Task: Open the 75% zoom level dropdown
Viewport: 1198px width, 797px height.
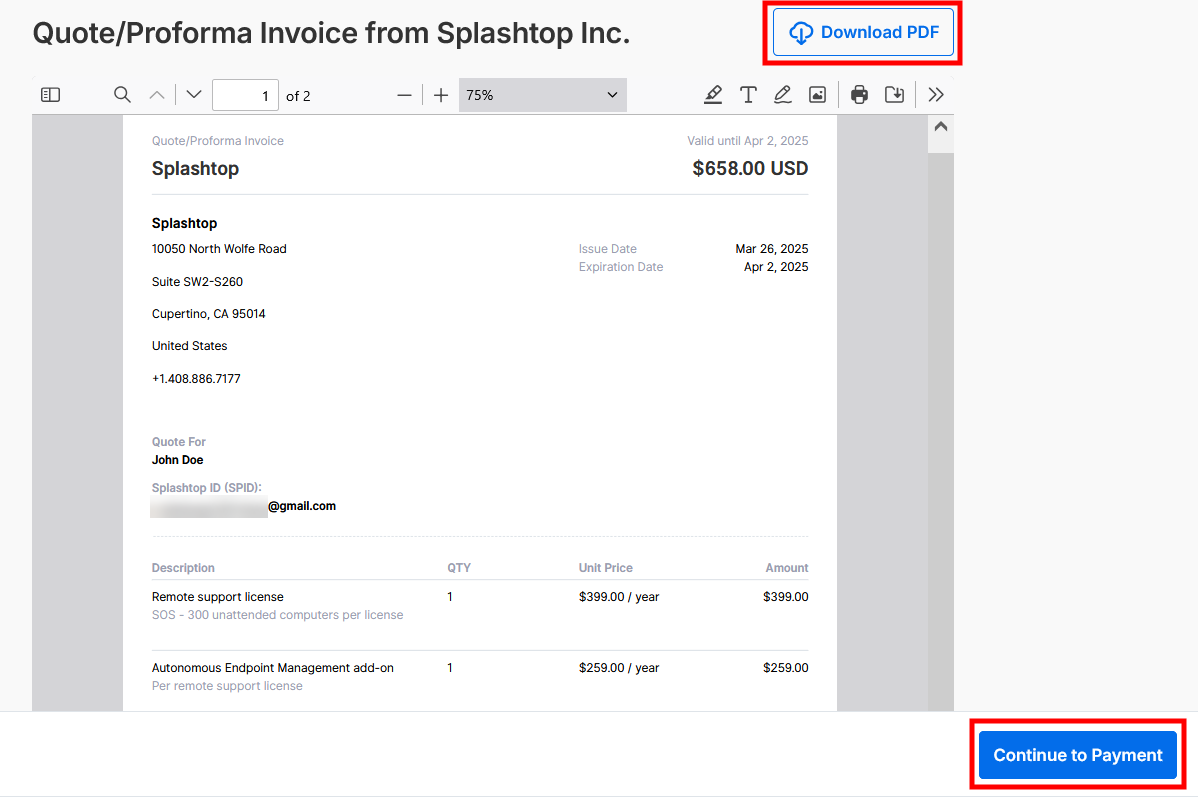Action: point(542,95)
